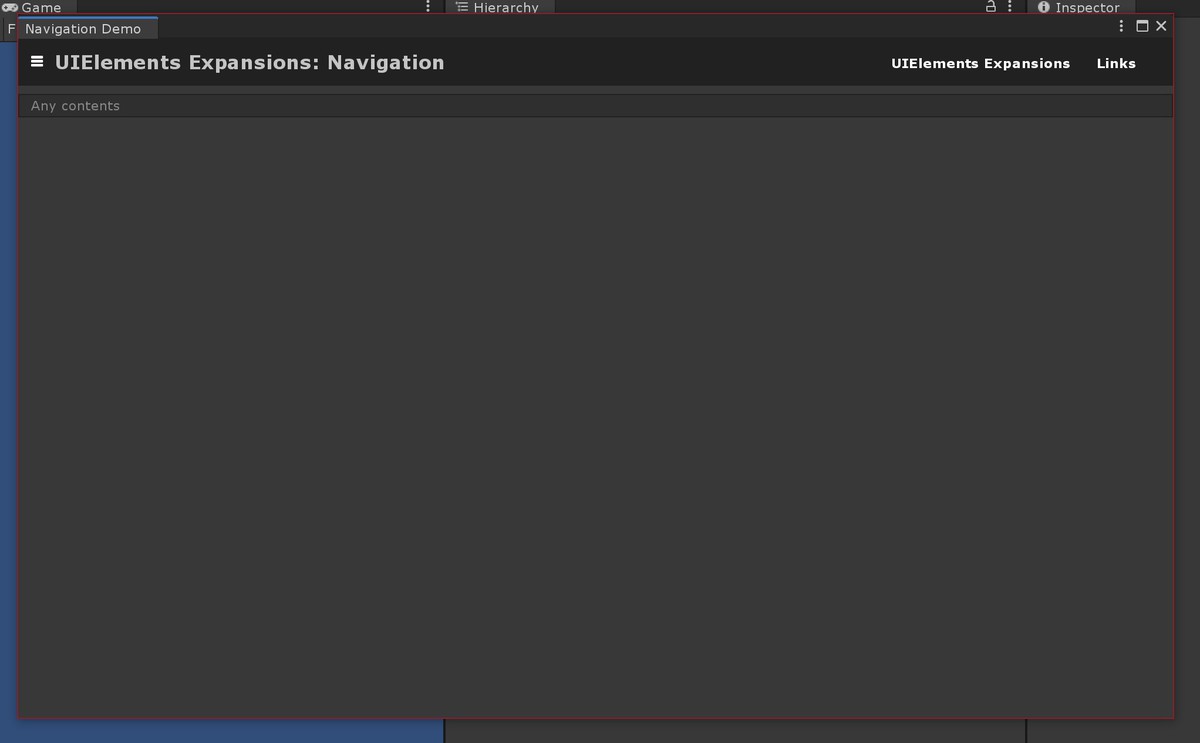Open the hamburger navigation menu
This screenshot has height=743, width=1200.
click(37, 62)
